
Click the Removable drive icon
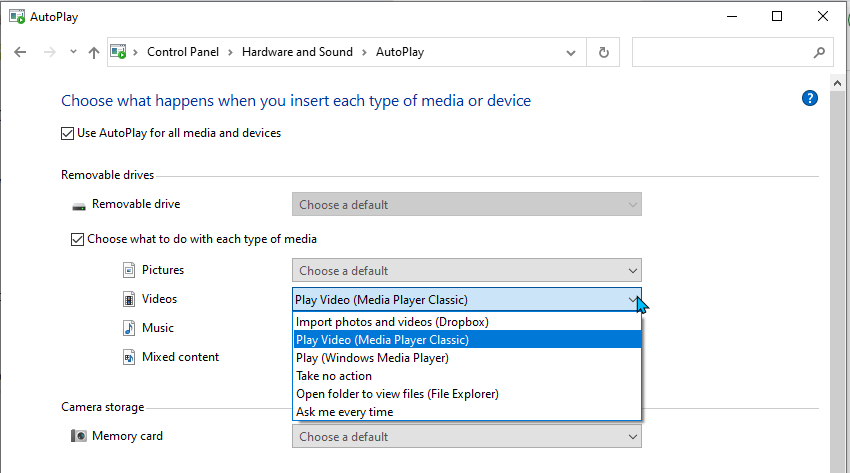(79, 205)
